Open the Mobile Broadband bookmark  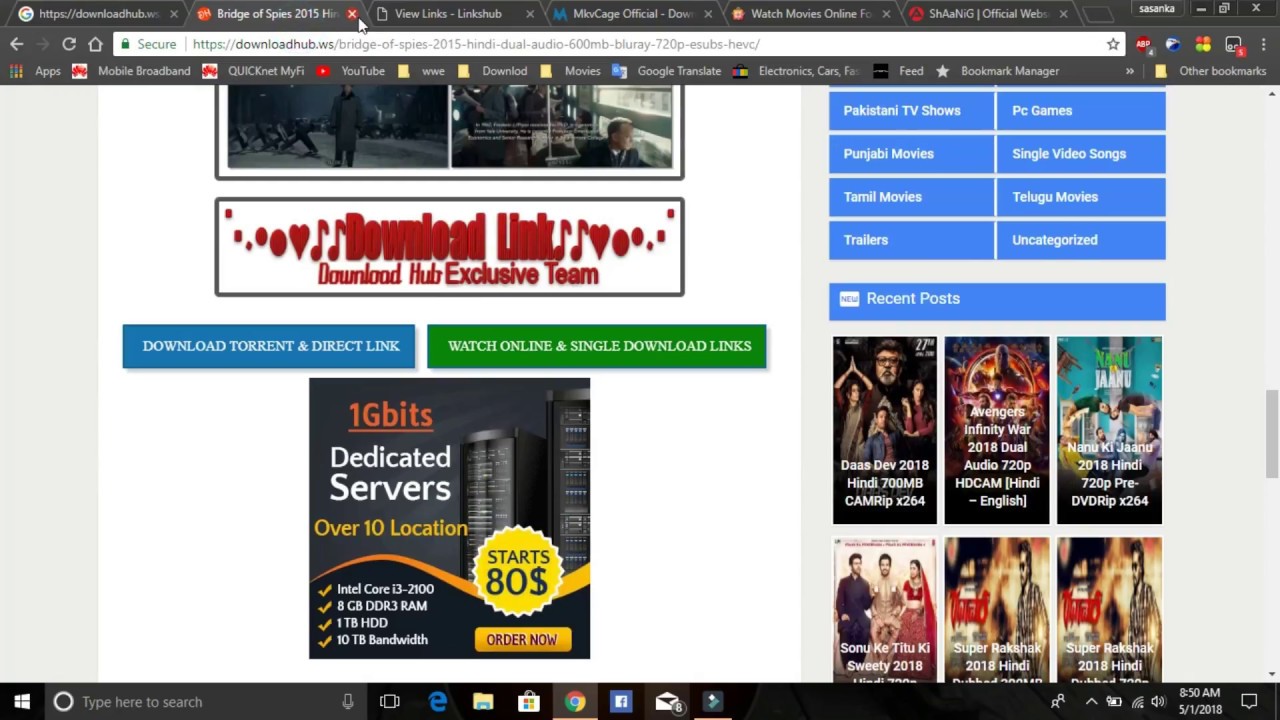131,71
